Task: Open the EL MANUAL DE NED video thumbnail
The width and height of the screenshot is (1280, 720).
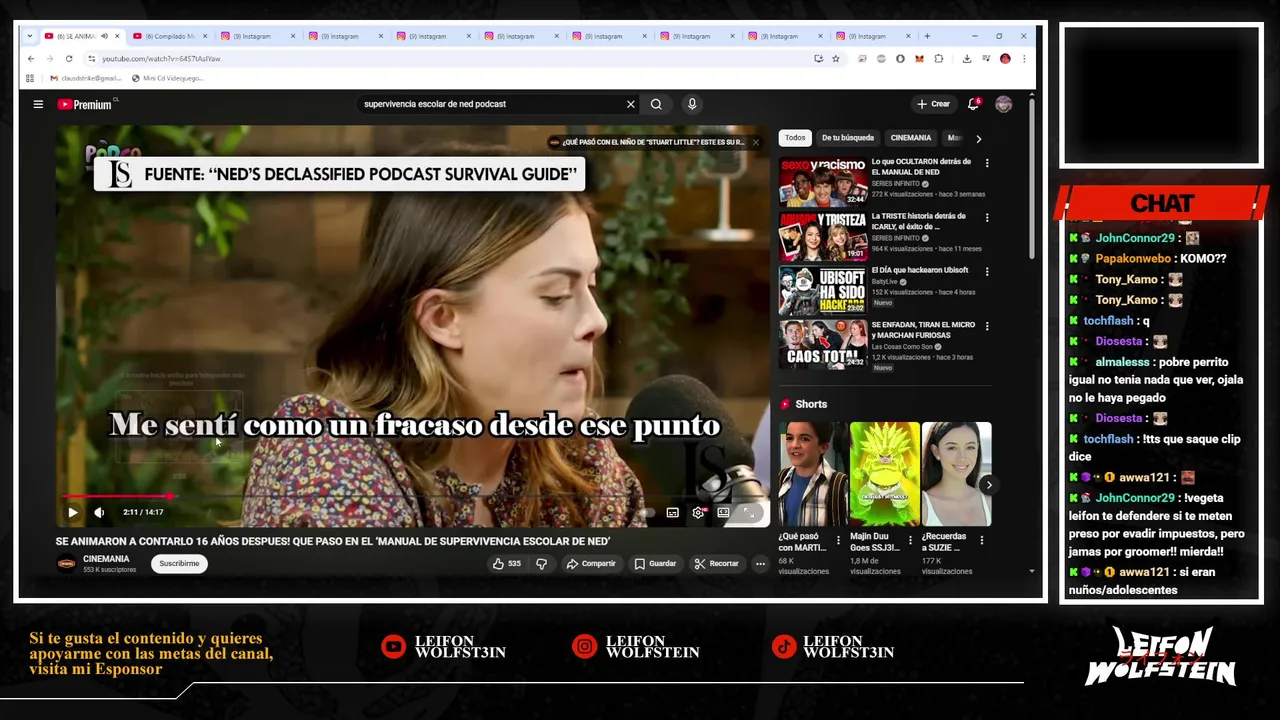Action: pos(823,181)
